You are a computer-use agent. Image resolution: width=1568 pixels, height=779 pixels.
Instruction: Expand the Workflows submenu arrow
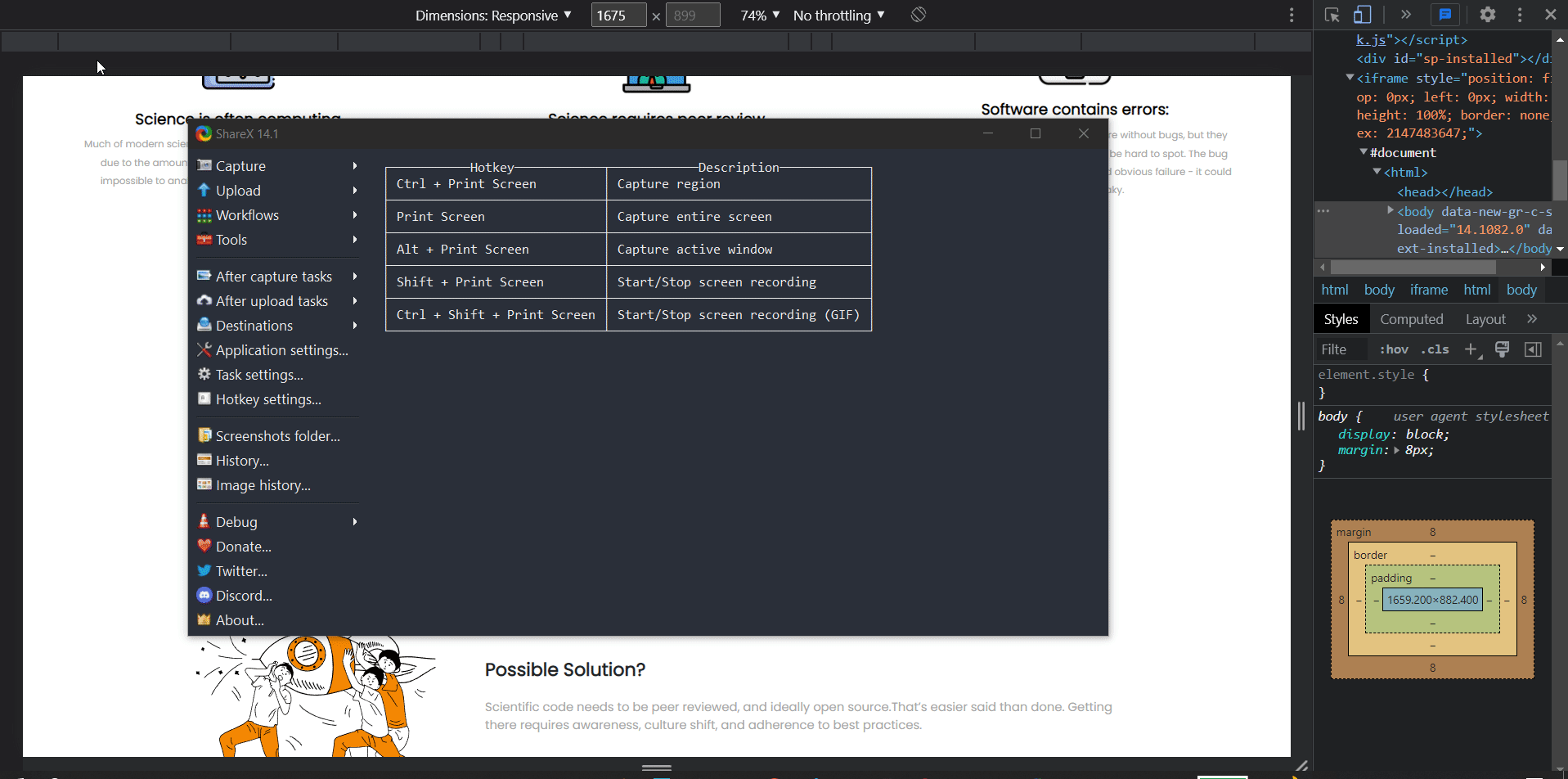point(355,215)
